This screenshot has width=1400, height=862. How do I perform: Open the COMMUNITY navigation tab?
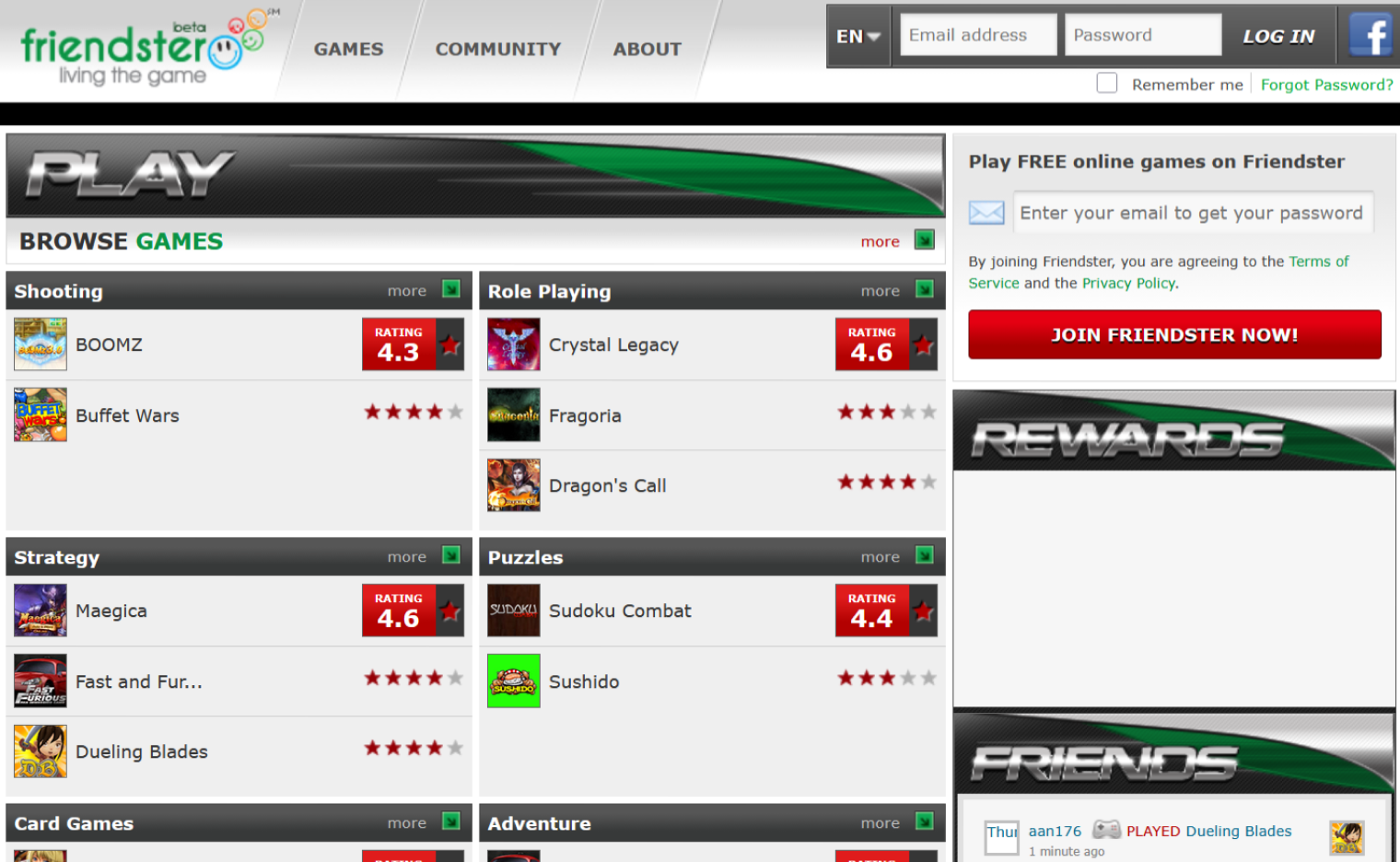coord(498,49)
